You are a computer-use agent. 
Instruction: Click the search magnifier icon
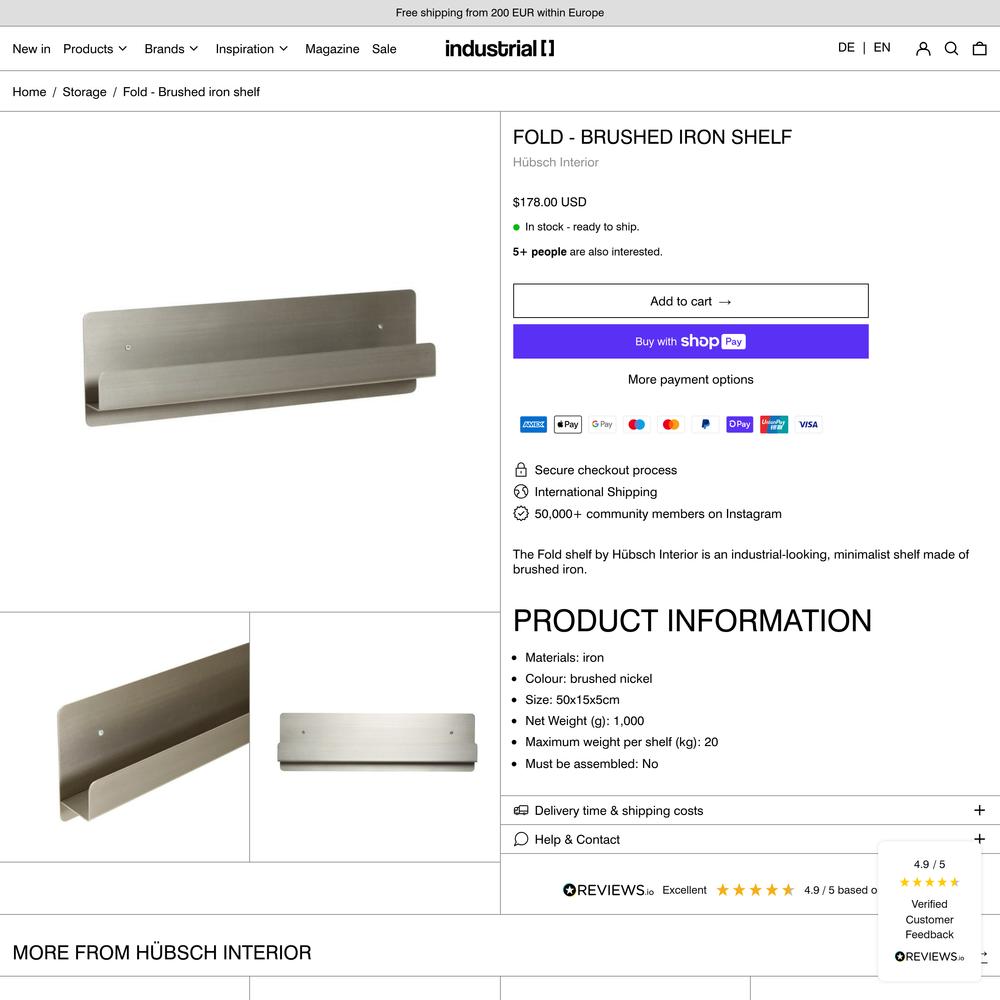(951, 48)
